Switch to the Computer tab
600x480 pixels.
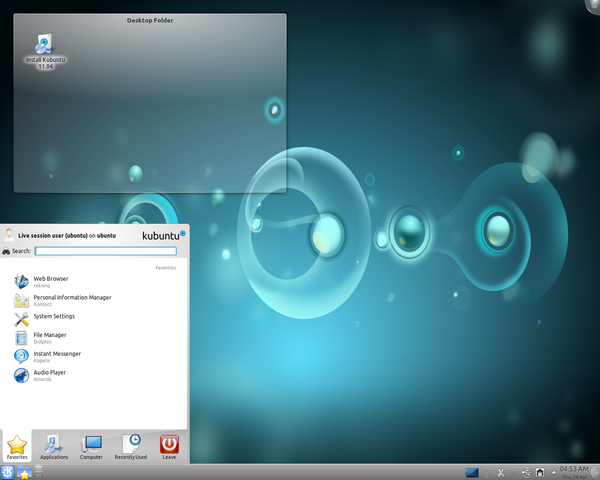click(x=92, y=446)
